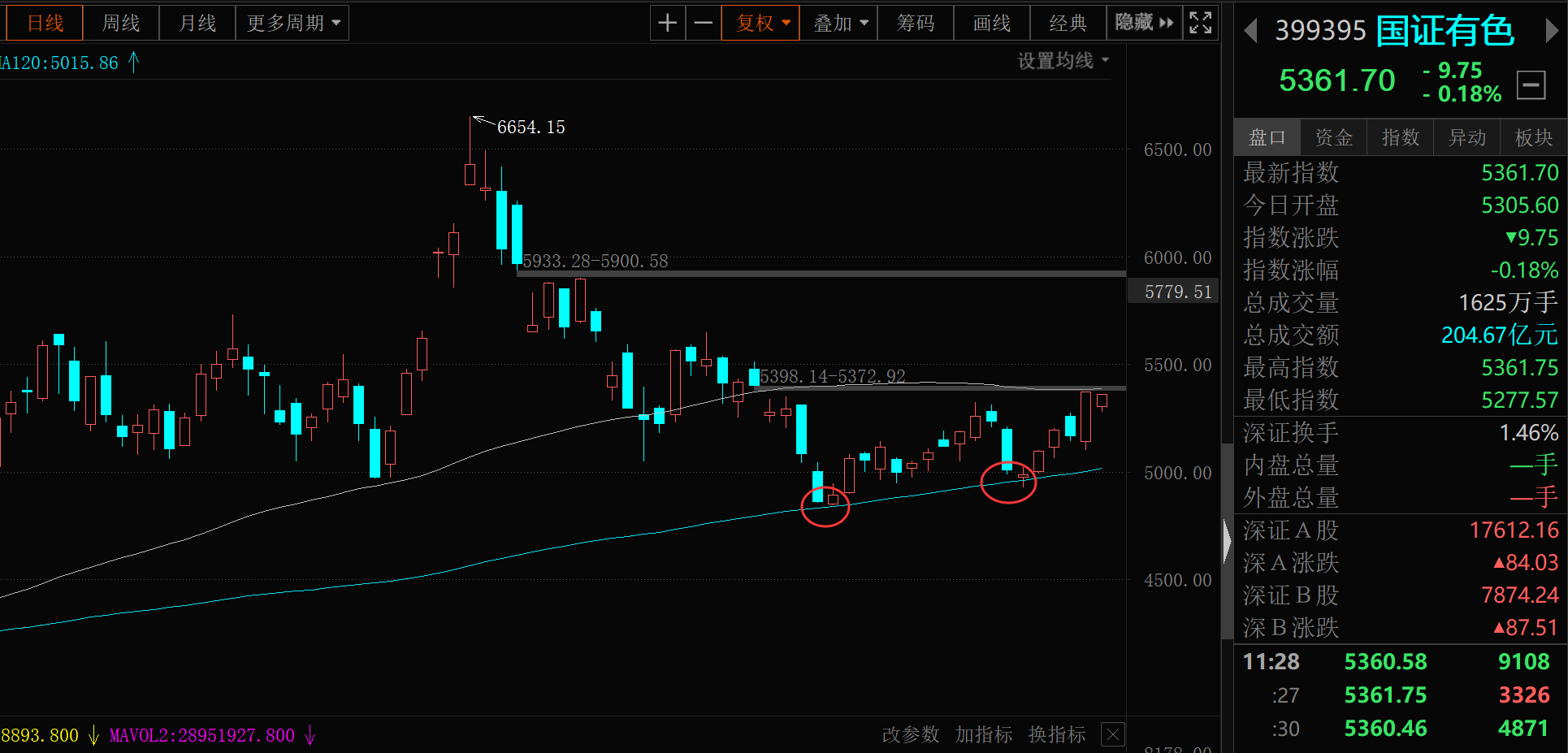Screen dimensions: 1568x753
Task: Switch to the 周线 weekly tab
Action: click(x=120, y=22)
